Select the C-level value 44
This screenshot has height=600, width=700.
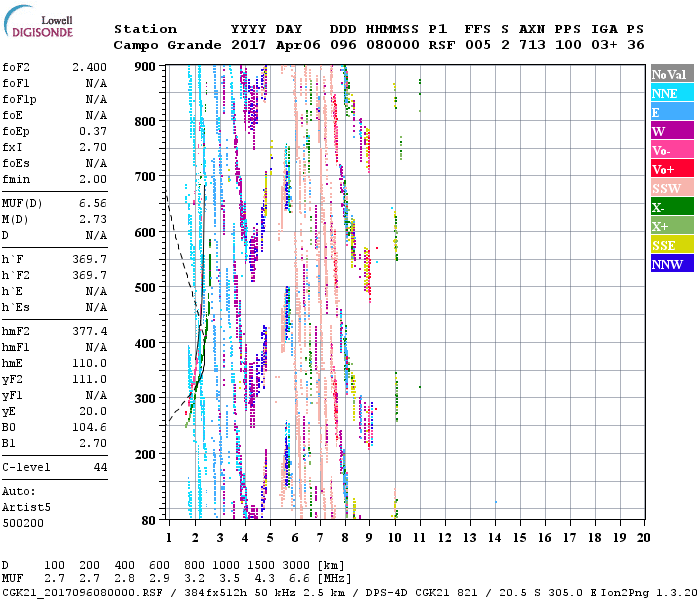tap(100, 467)
